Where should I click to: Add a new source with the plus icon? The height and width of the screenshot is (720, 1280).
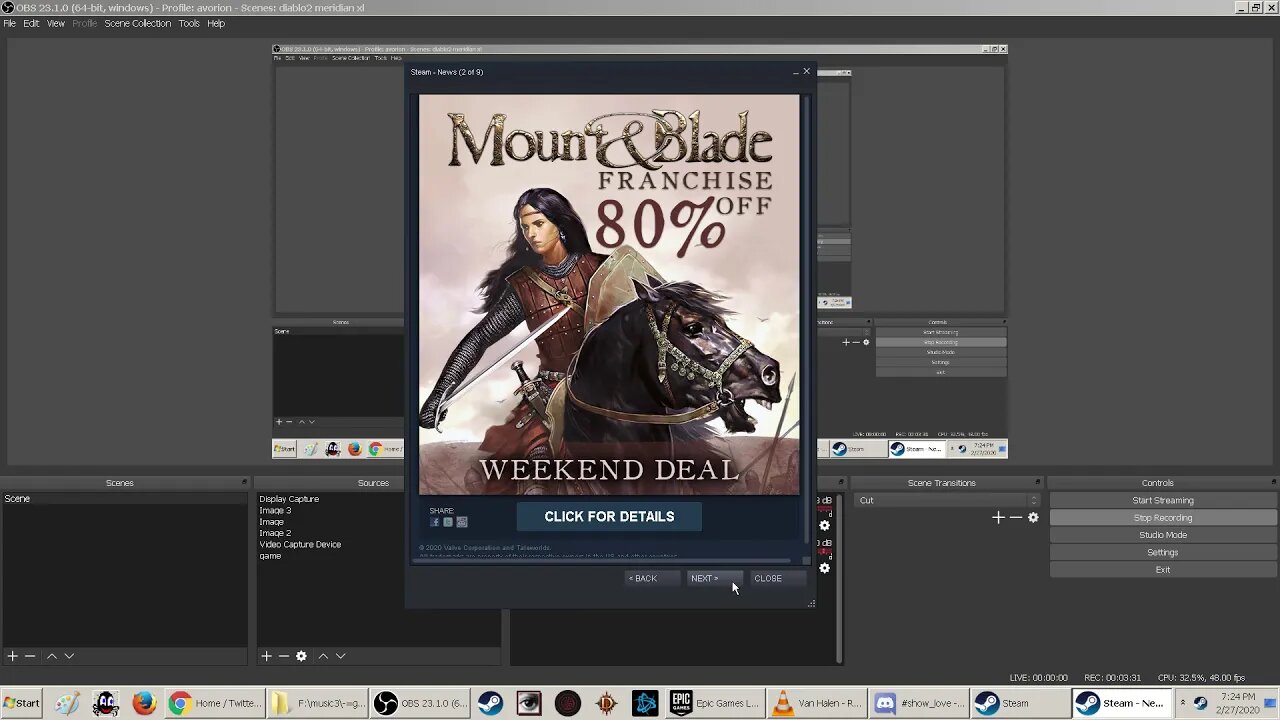pyautogui.click(x=266, y=656)
